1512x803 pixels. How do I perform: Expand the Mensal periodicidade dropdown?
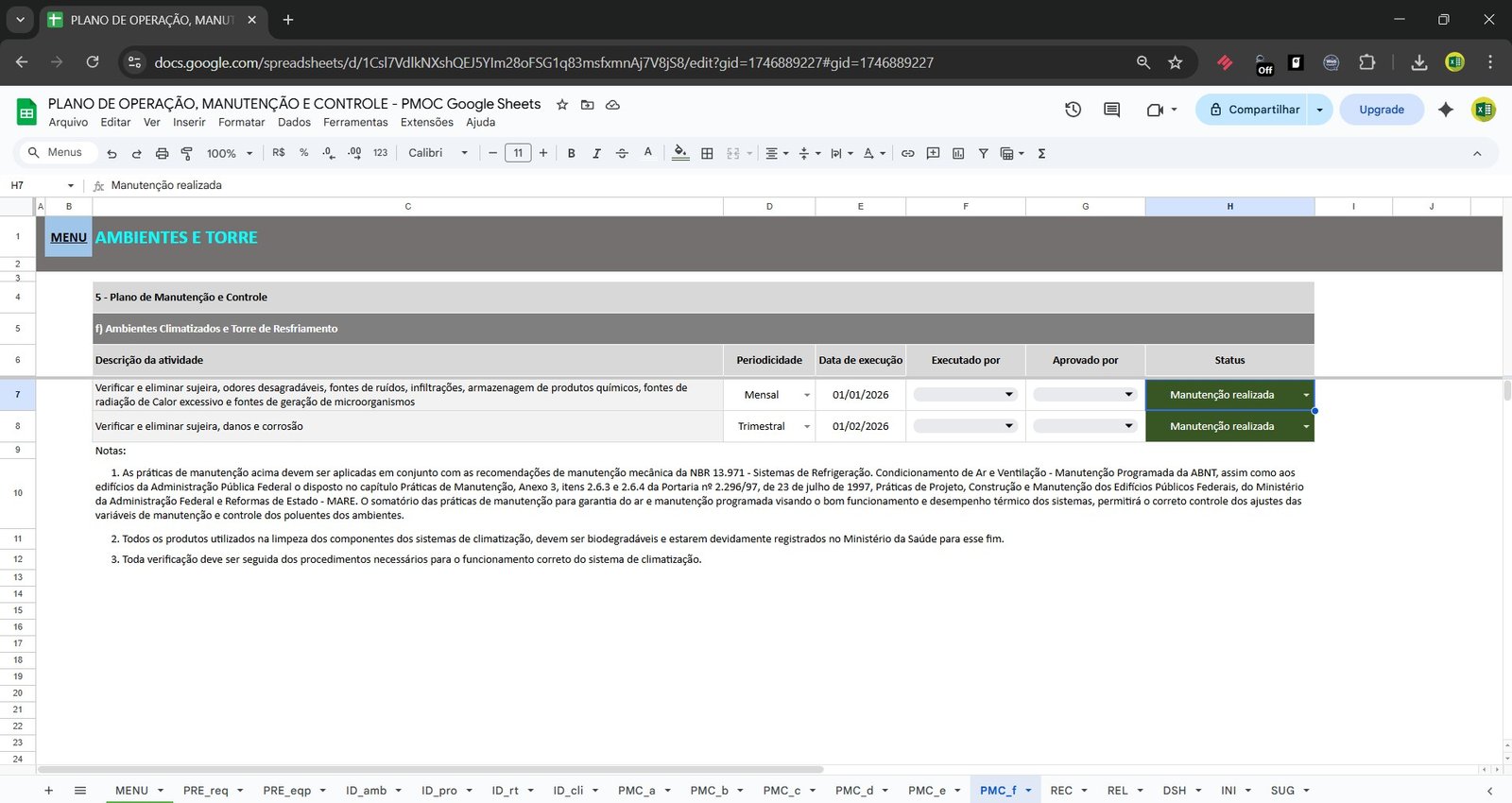coord(806,395)
